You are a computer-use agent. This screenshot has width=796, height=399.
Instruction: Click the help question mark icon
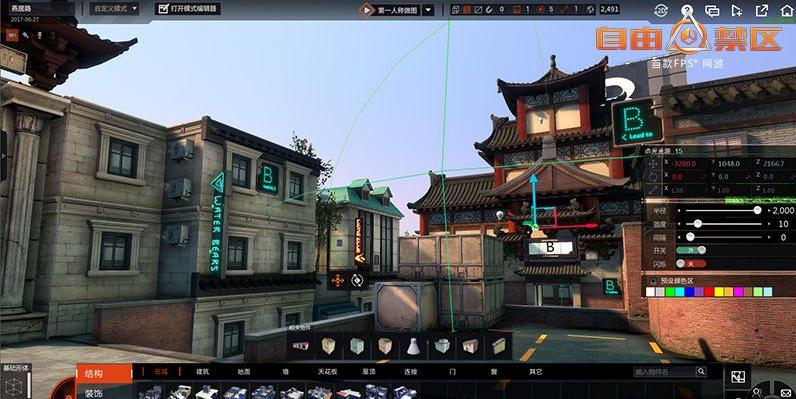coord(686,10)
